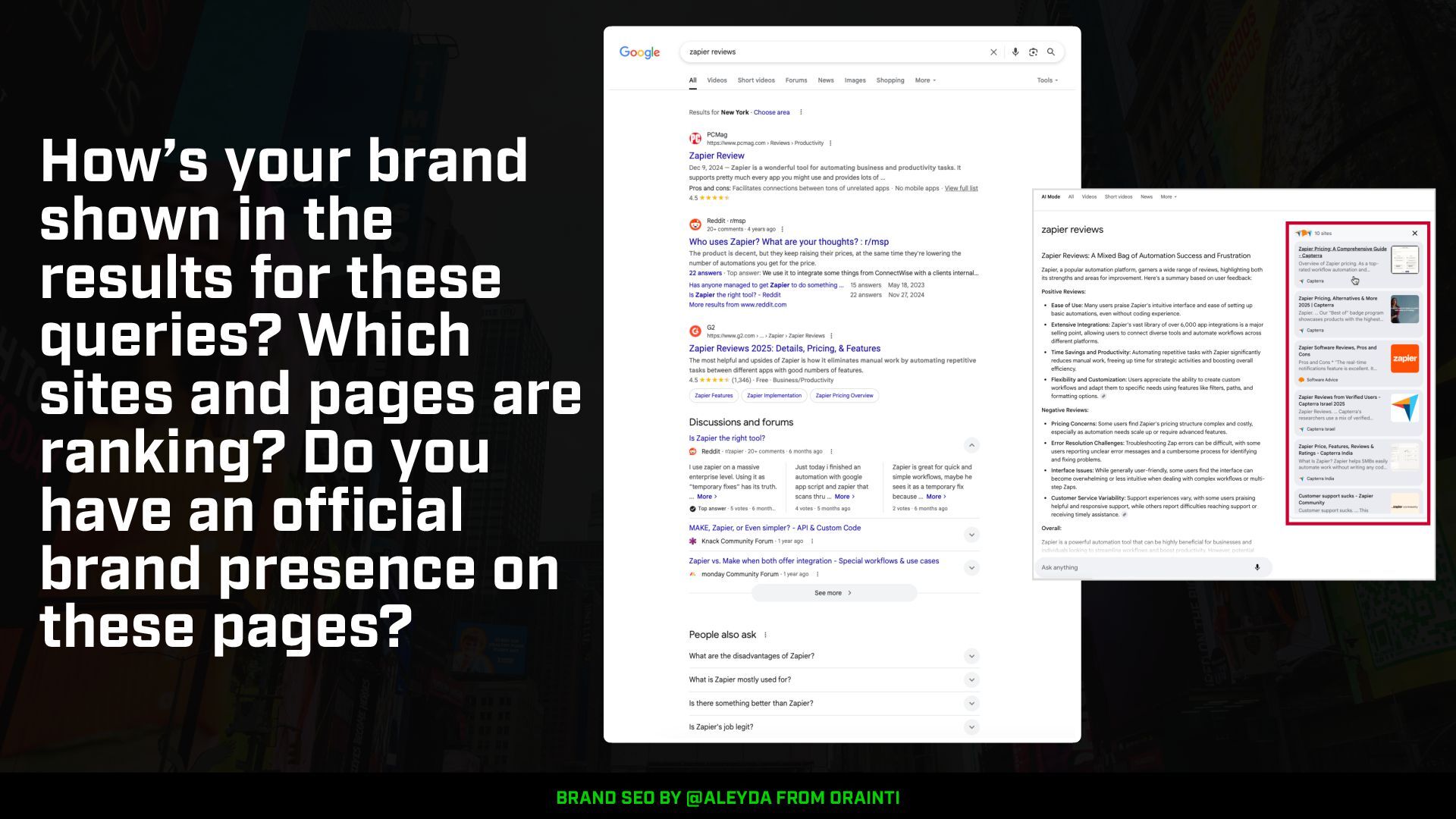Click the magnifying glass search icon
This screenshot has height=819, width=1456.
1051,52
